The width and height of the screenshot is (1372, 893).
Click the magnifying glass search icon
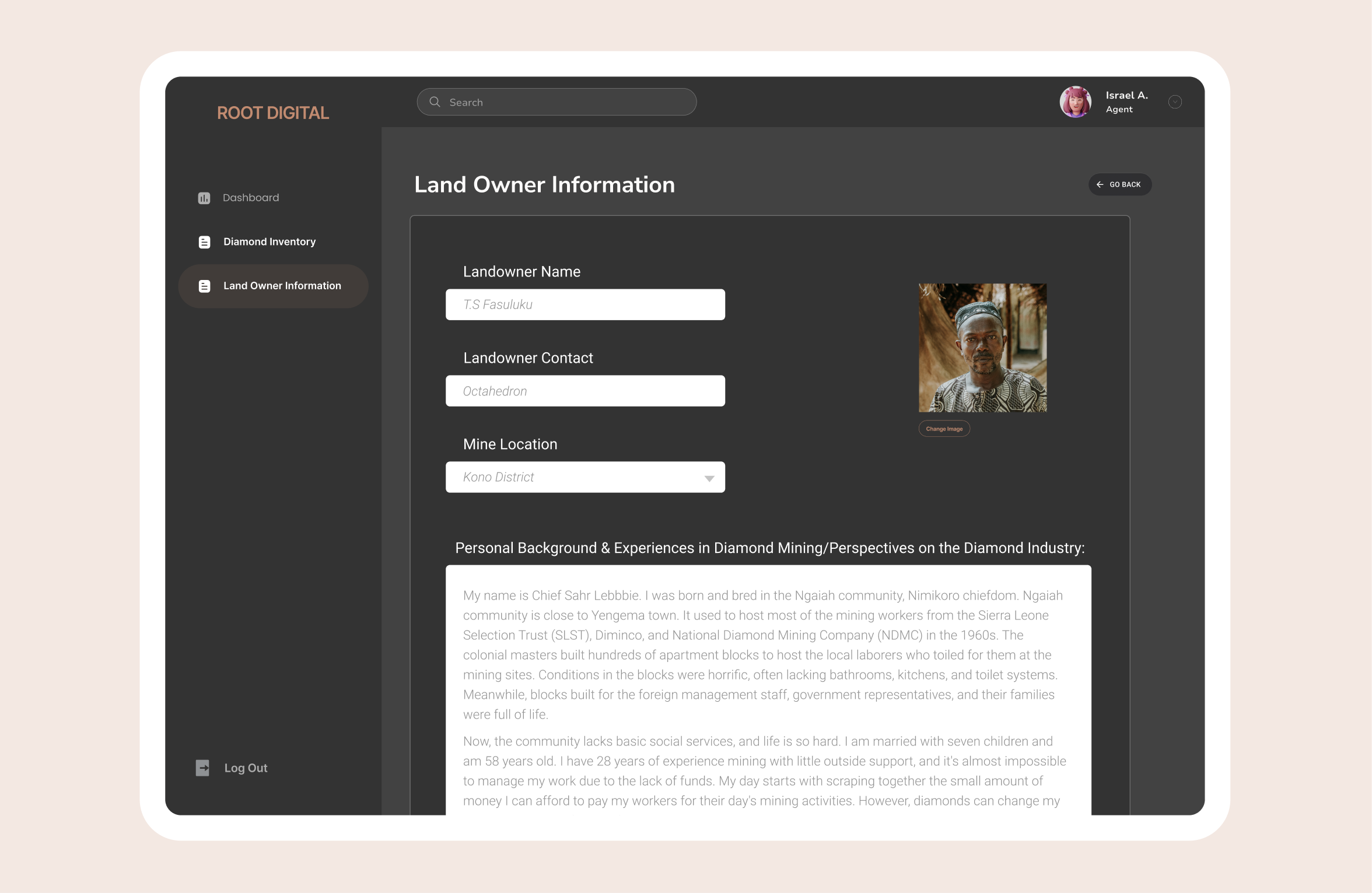435,102
